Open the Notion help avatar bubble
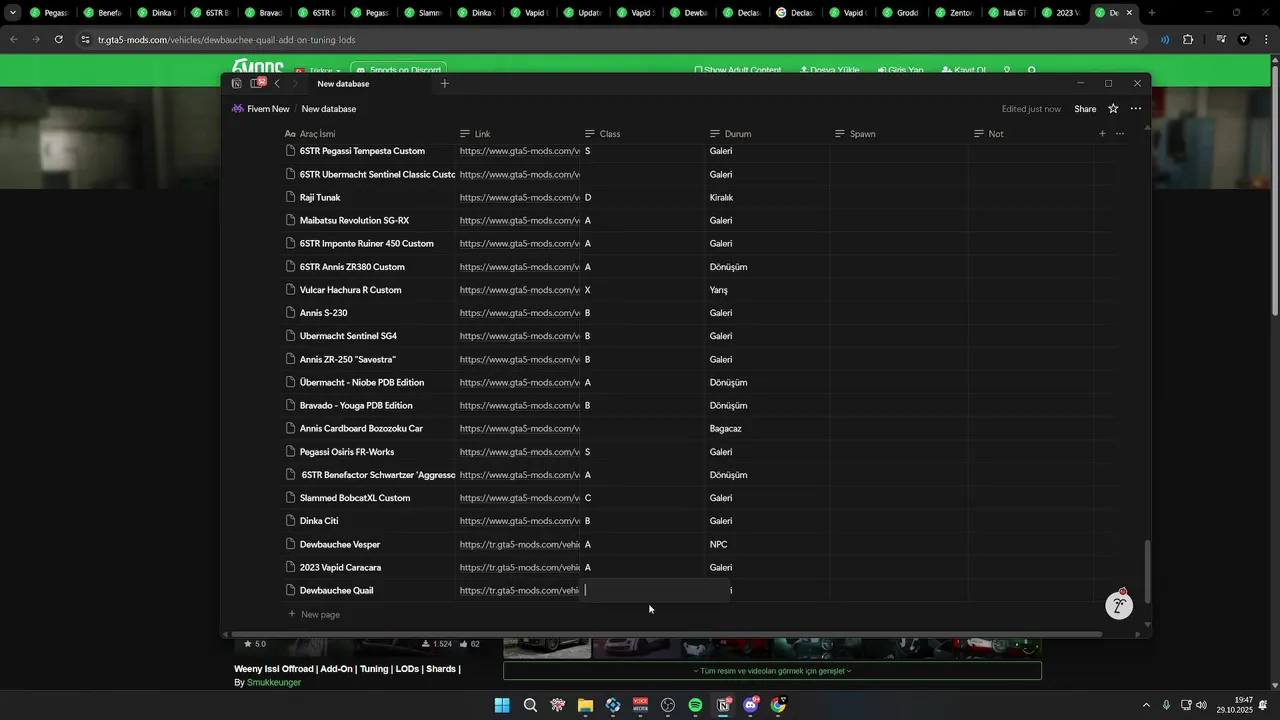1280x720 pixels. click(x=1119, y=605)
